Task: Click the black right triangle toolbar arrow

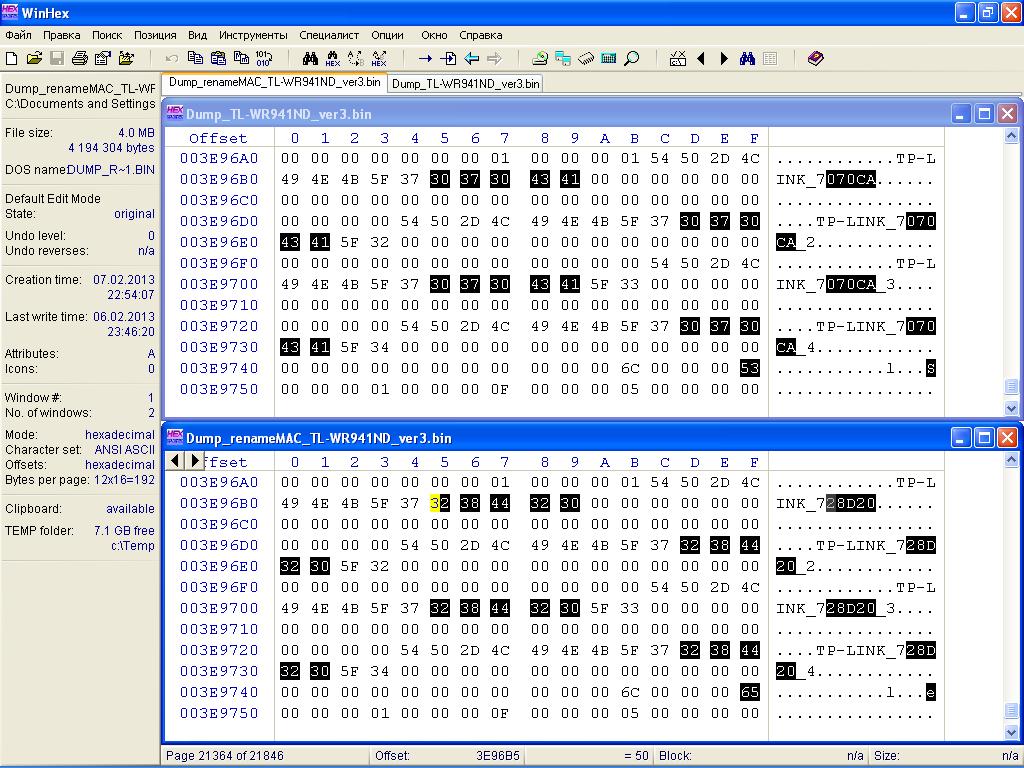Action: (x=724, y=59)
